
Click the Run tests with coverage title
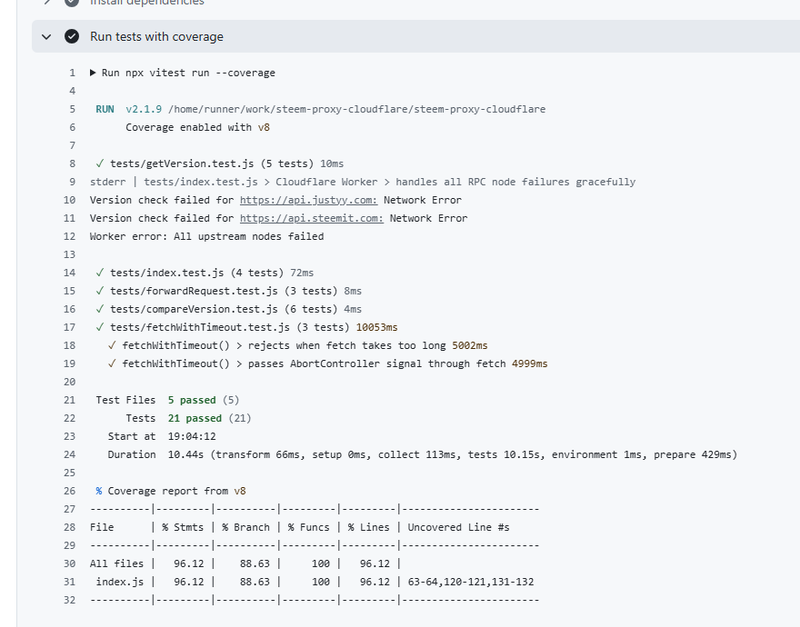[x=157, y=37]
